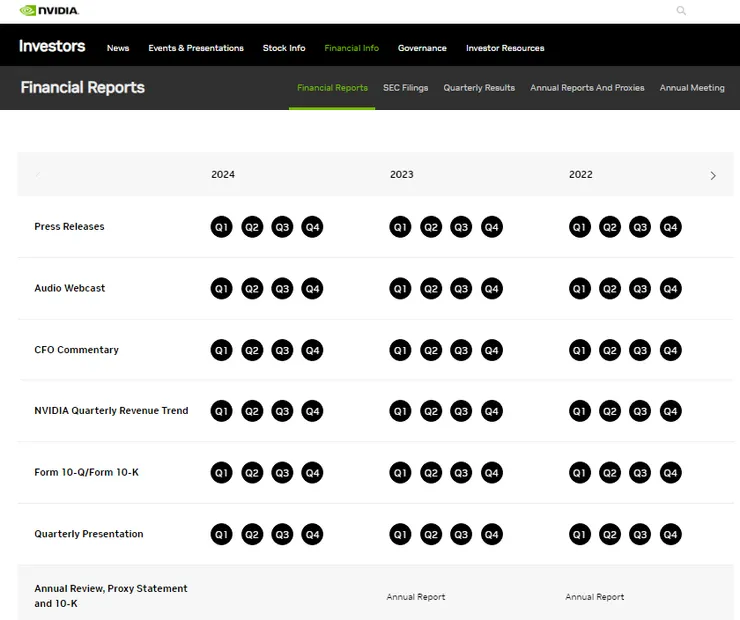Switch to the Annual Meeting tab
This screenshot has height=620, width=740.
click(692, 88)
